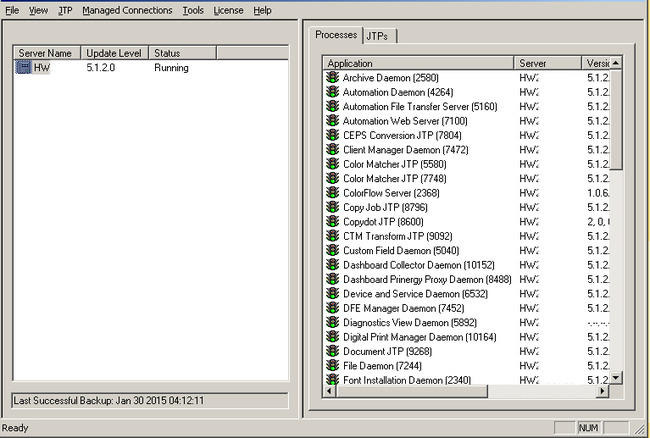Click the HW server icon in server list

[24, 68]
